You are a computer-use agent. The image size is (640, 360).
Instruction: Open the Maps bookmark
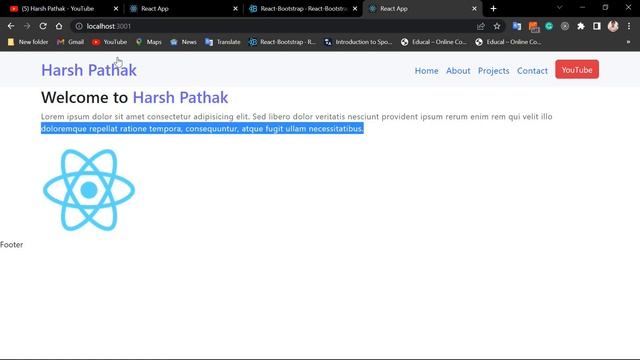coord(149,42)
